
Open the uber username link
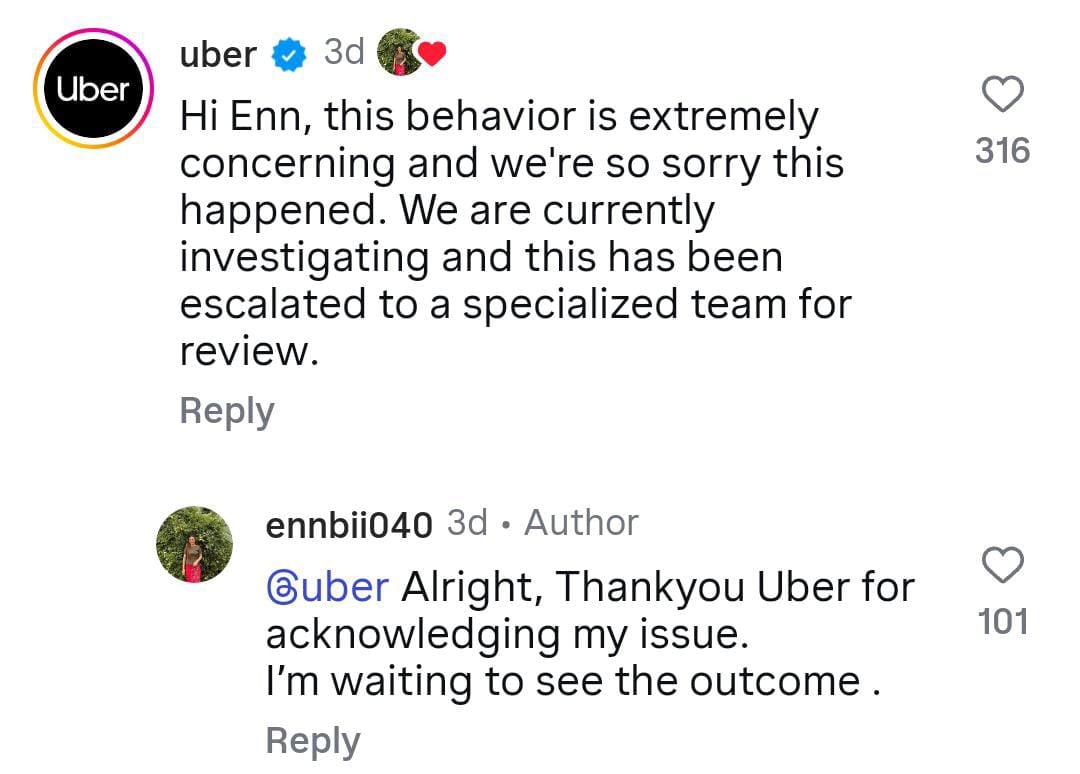[217, 56]
